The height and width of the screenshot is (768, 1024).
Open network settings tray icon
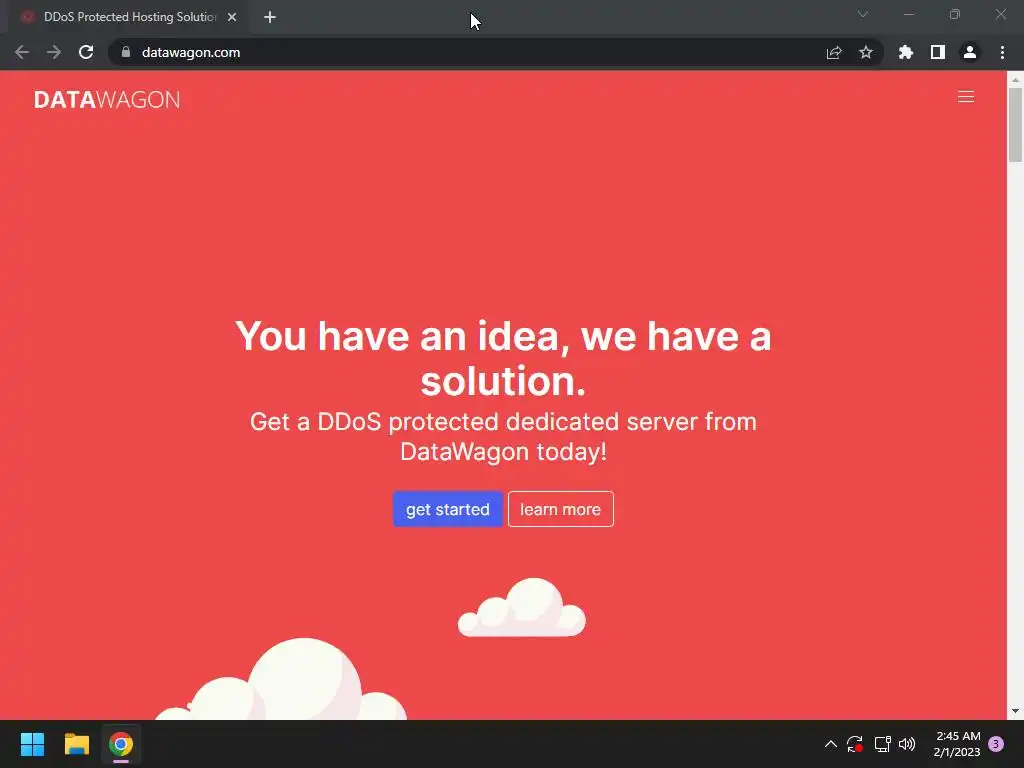pos(882,744)
